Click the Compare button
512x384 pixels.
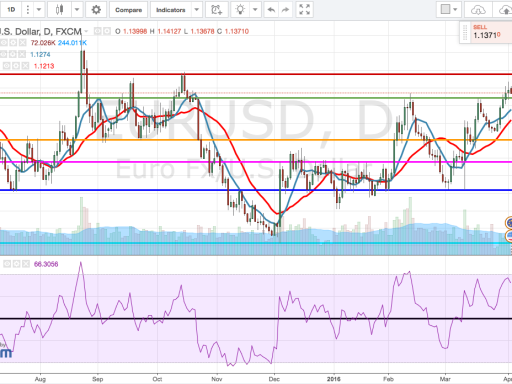pyautogui.click(x=128, y=10)
